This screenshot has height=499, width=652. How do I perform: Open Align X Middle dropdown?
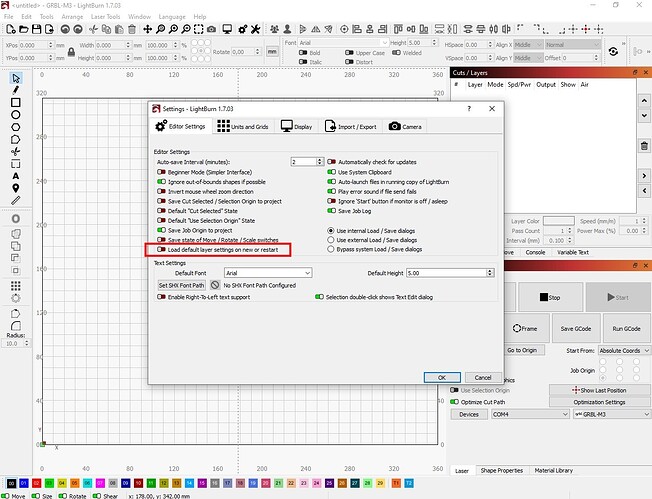pos(528,44)
